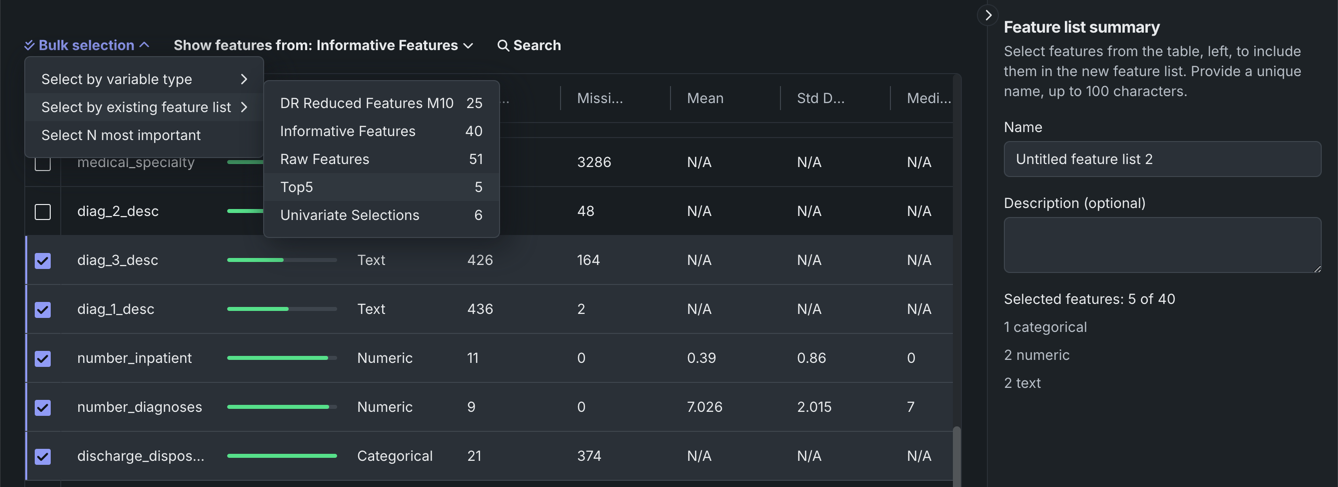Click the Description text area
This screenshot has width=1338, height=487.
(1162, 245)
